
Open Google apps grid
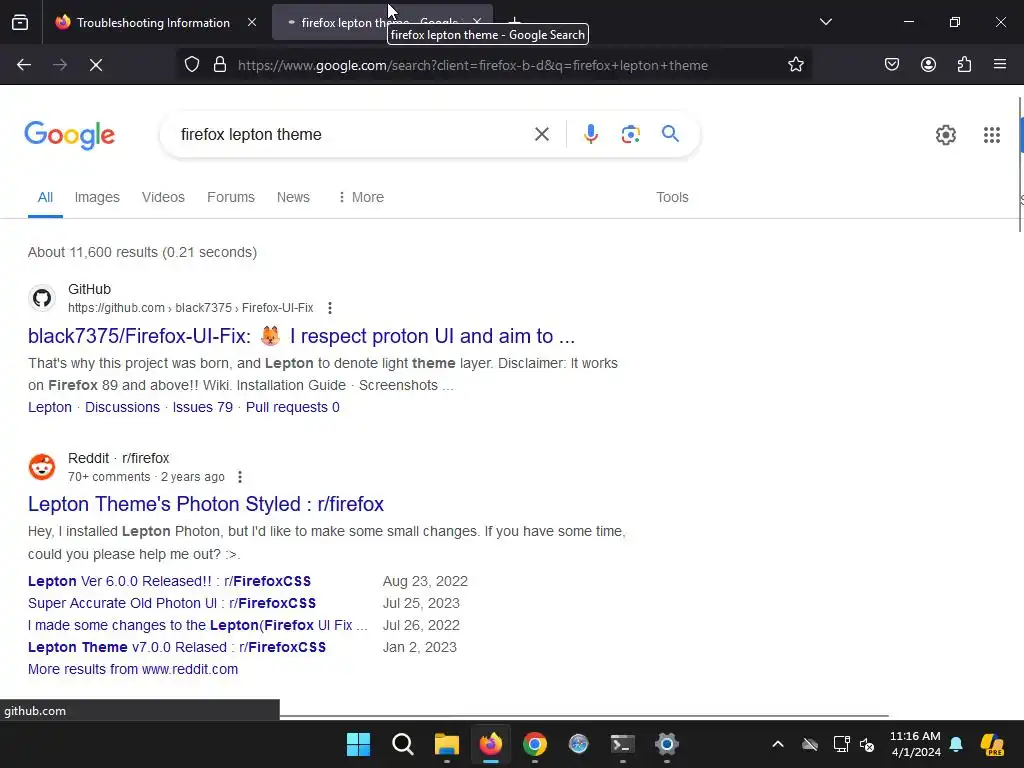pyautogui.click(x=991, y=135)
